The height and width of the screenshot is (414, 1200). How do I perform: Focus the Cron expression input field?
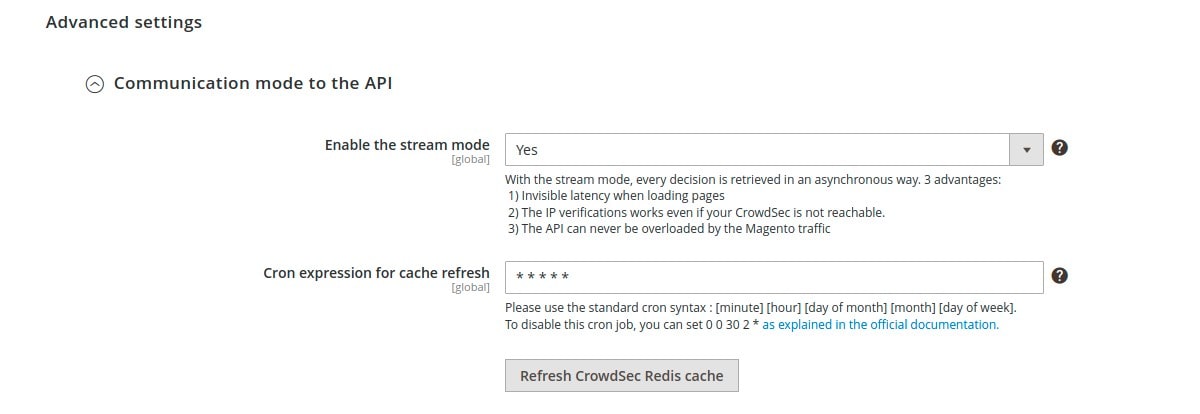click(x=774, y=277)
